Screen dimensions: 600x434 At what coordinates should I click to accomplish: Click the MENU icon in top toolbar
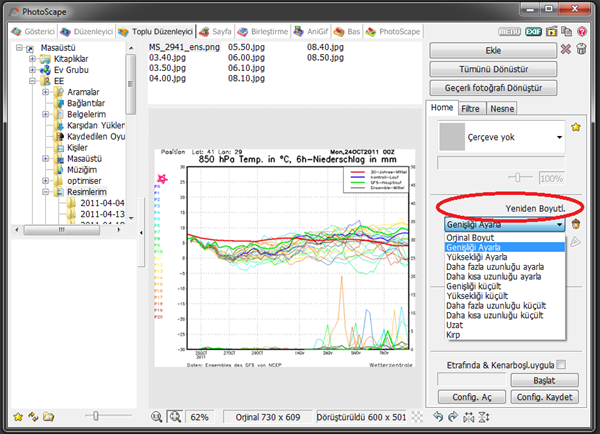[510, 33]
